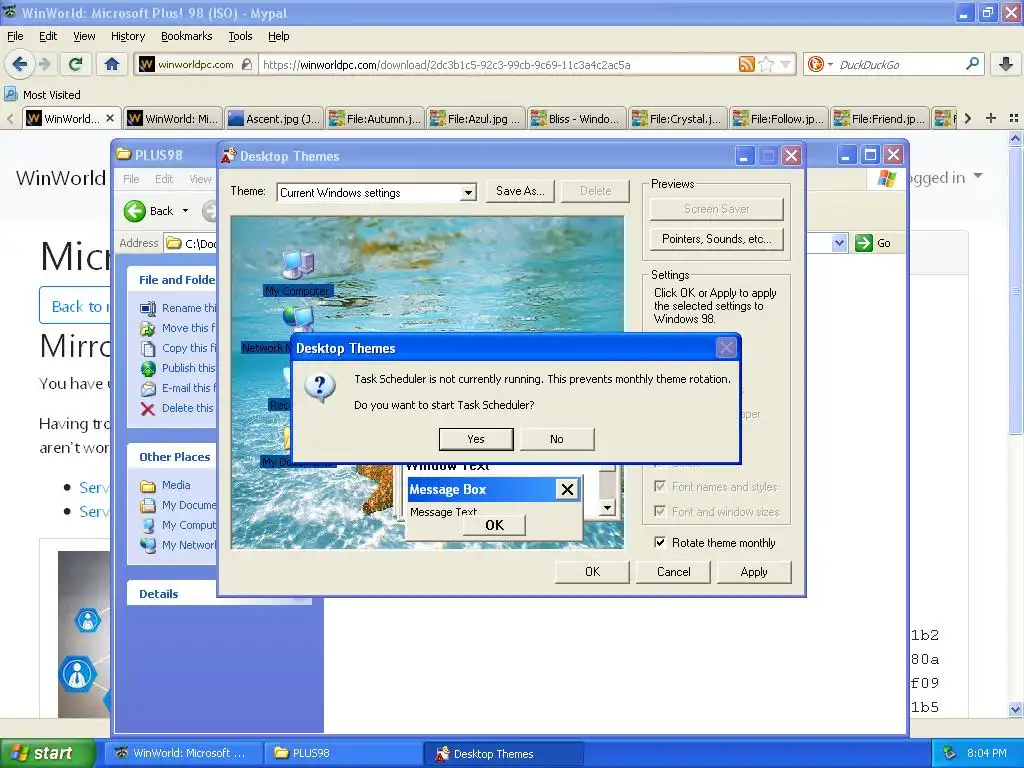Open the Theme combo box dropdown
Screen dimensions: 1024x768
coord(468,193)
